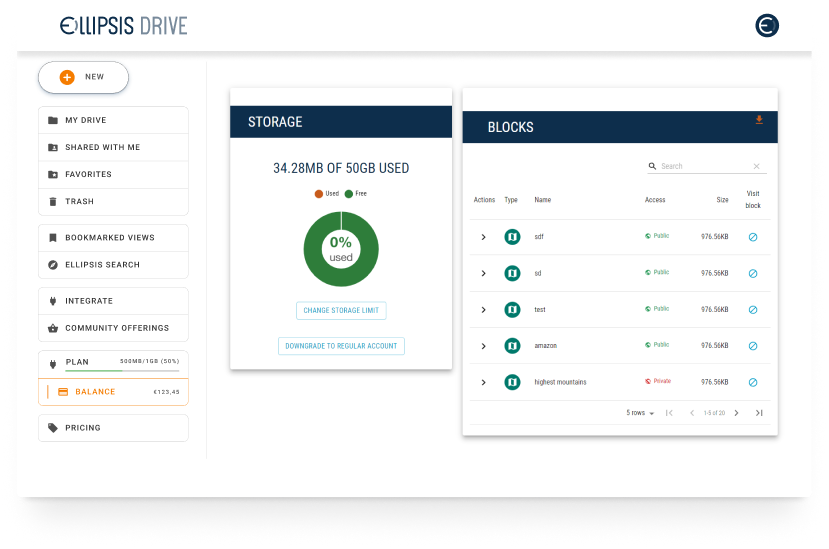Image resolution: width=829 pixels, height=549 pixels.
Task: Expand the sd row
Action: point(483,273)
